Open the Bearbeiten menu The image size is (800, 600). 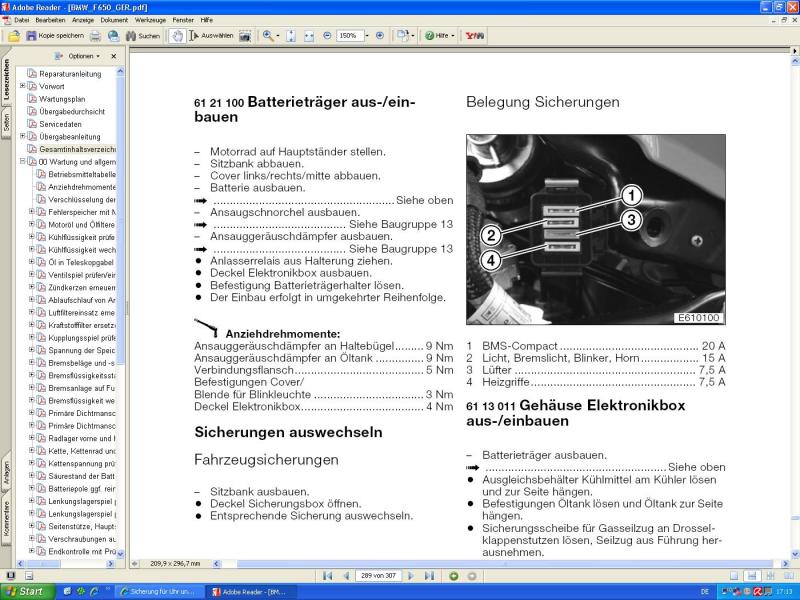coord(50,20)
